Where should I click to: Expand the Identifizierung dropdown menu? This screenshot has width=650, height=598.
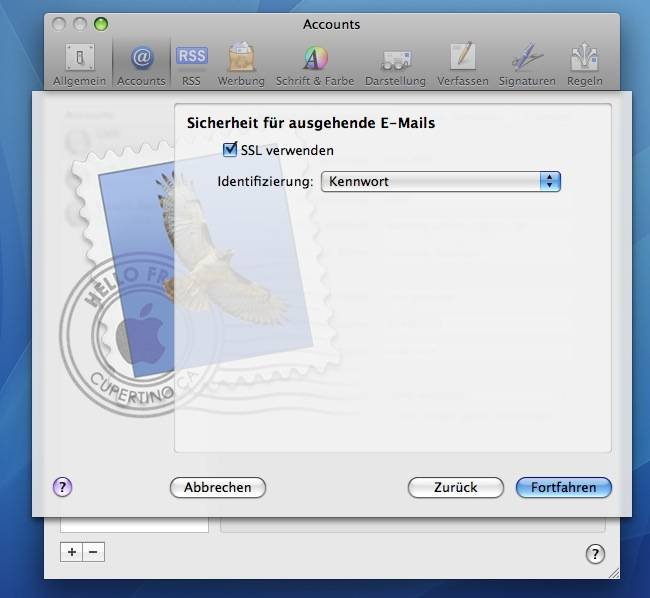pos(440,181)
